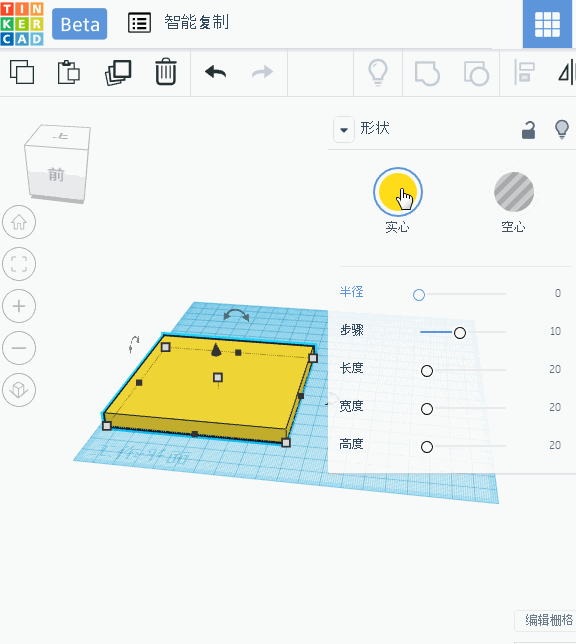Select the yellow 实心 solid color swatch
Viewport: 576px width, 644px height.
pyautogui.click(x=398, y=192)
